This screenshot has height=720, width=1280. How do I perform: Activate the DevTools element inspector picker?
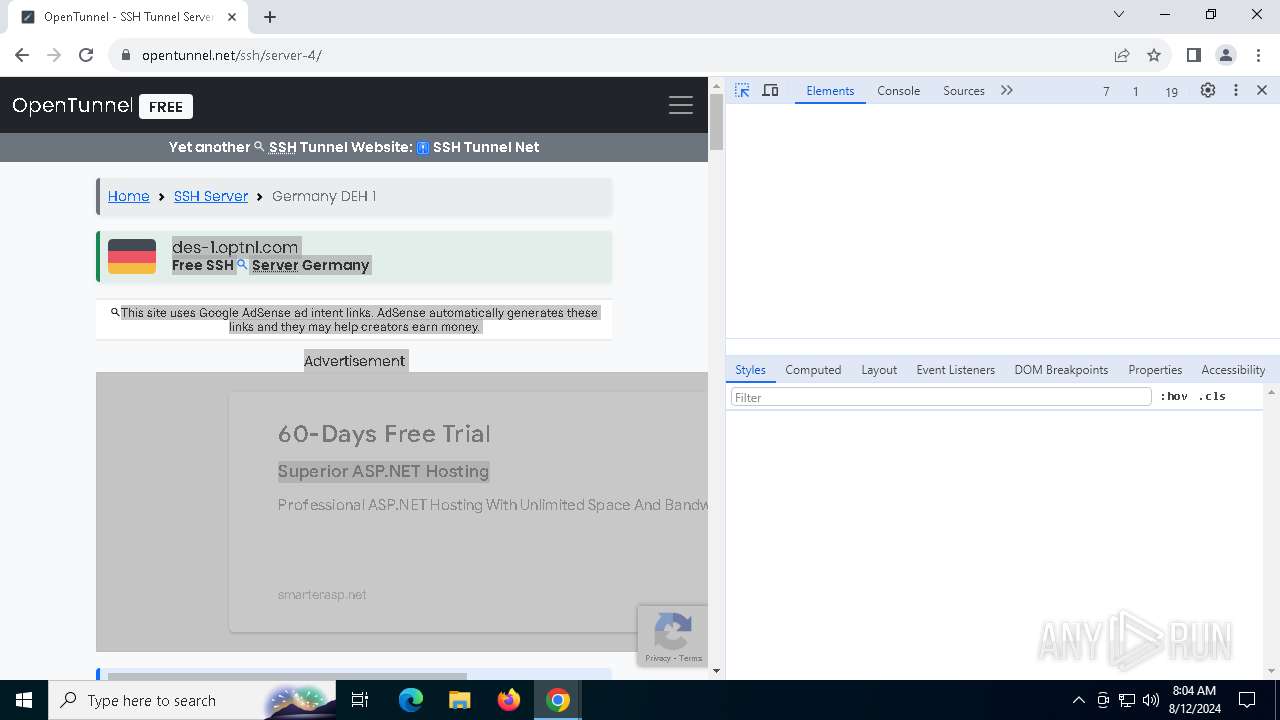742,90
